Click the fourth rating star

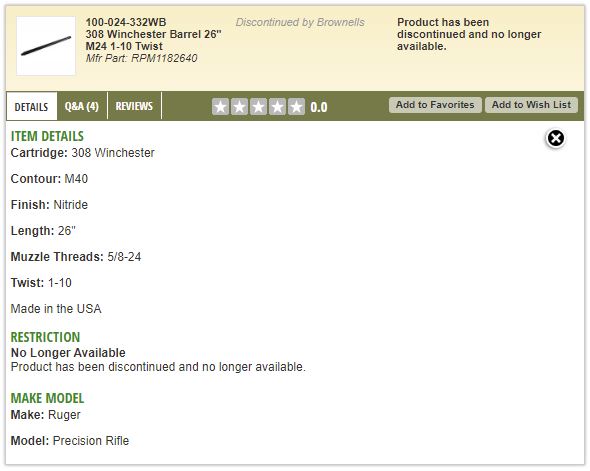277,107
